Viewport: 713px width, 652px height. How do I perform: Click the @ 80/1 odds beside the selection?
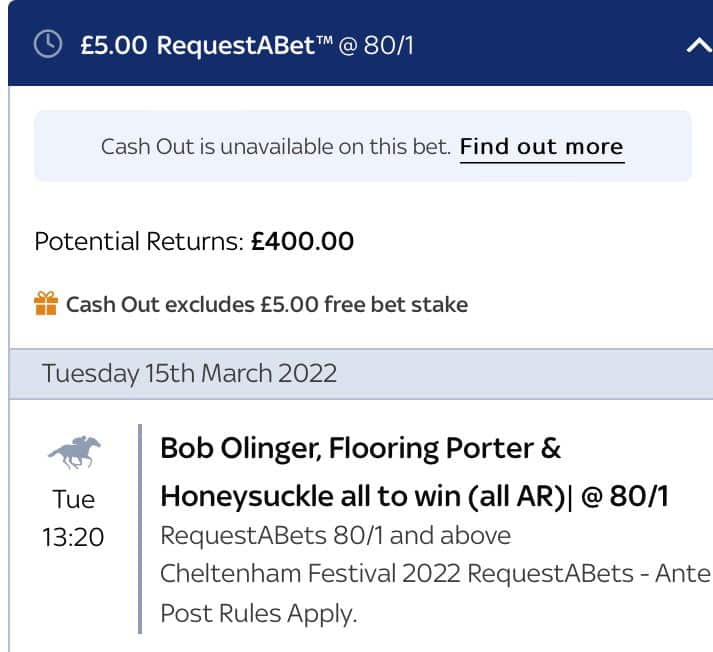pos(625,496)
